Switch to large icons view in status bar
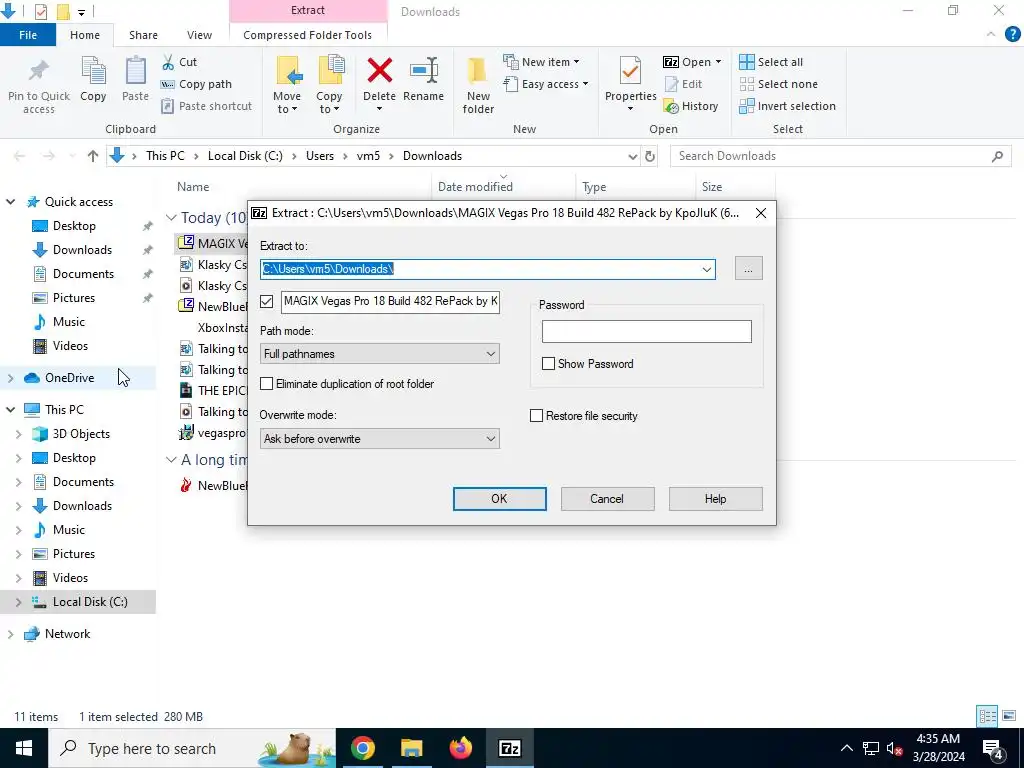Viewport: 1024px width, 768px height. pyautogui.click(x=1009, y=716)
